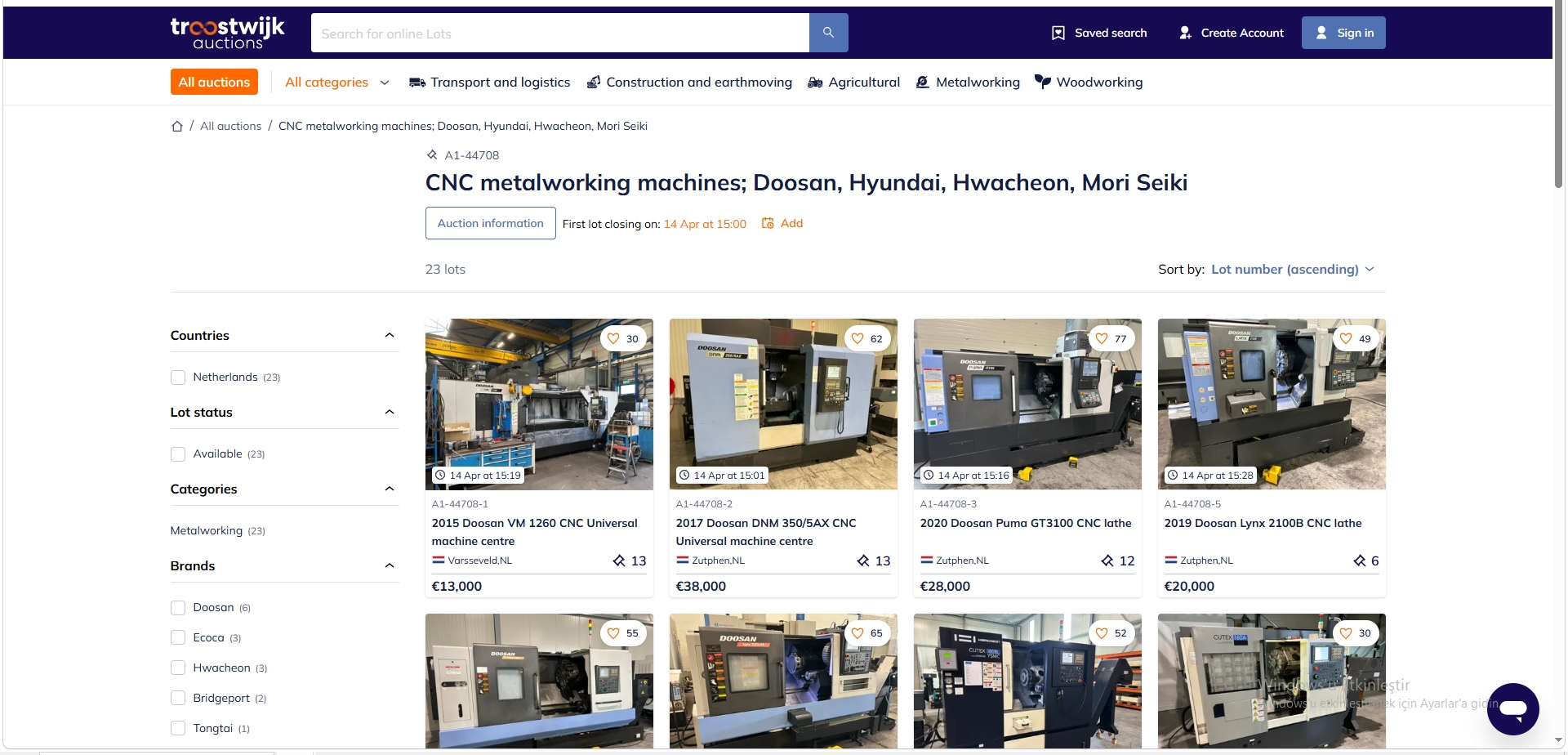The height and width of the screenshot is (755, 1568).
Task: Open the chat bubble in the bottom corner
Action: click(x=1512, y=709)
